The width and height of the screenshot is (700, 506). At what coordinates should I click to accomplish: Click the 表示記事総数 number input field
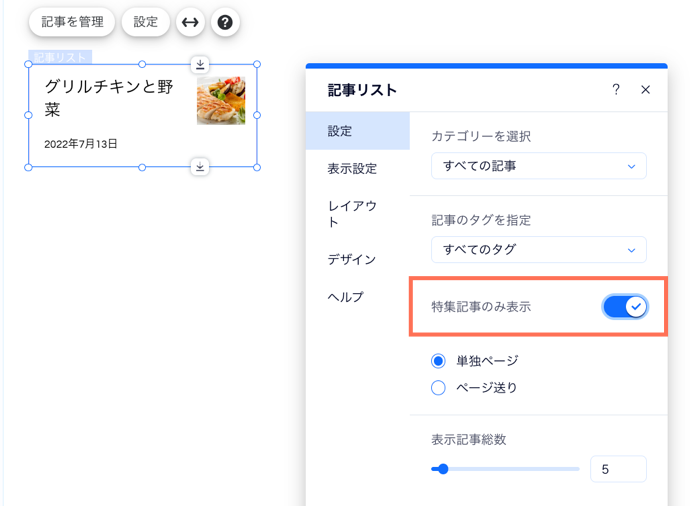pos(618,469)
